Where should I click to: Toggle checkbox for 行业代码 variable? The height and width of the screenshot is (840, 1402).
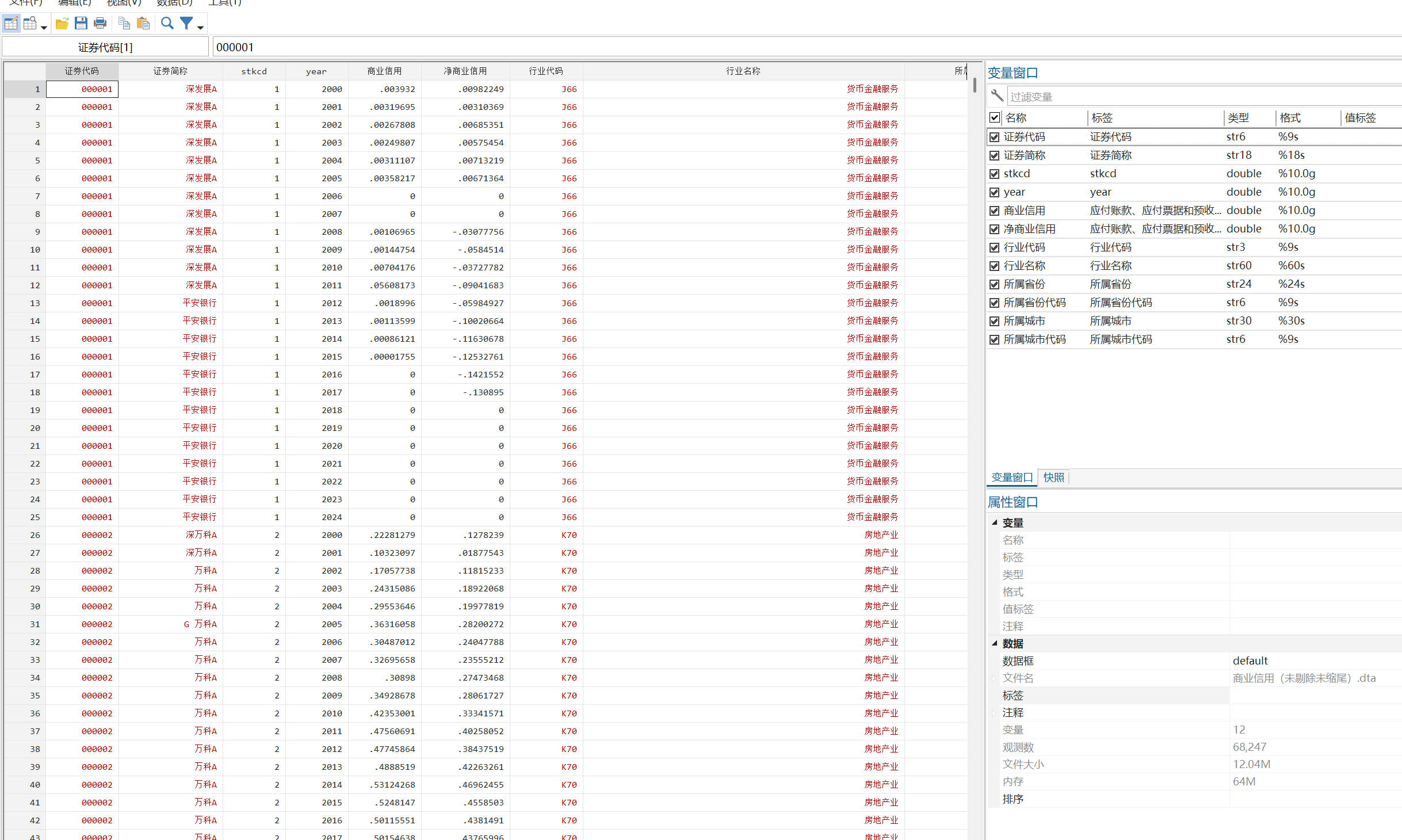pos(994,247)
